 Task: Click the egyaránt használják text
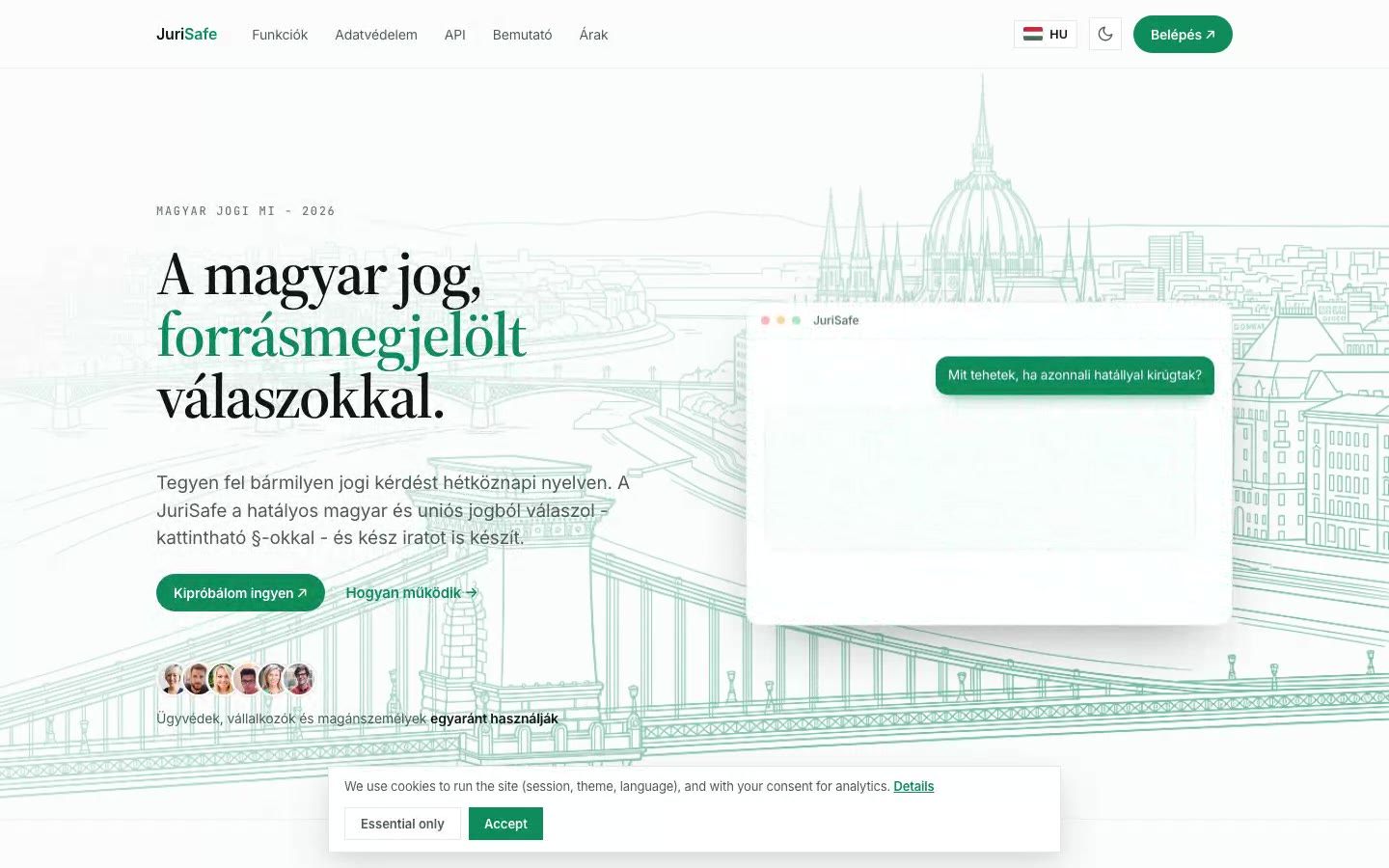click(494, 719)
